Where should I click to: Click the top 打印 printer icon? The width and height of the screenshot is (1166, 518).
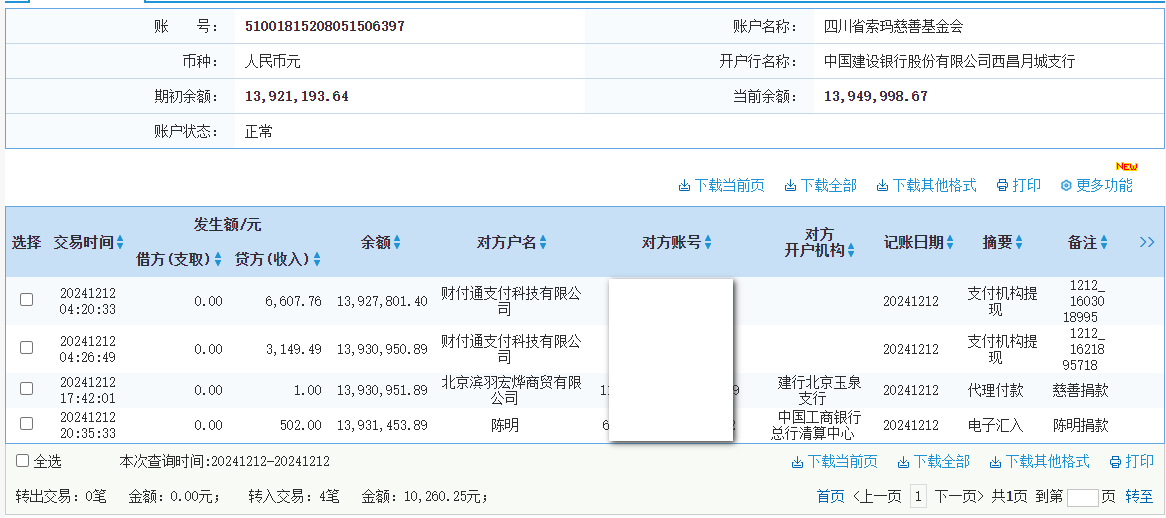pyautogui.click(x=1003, y=186)
